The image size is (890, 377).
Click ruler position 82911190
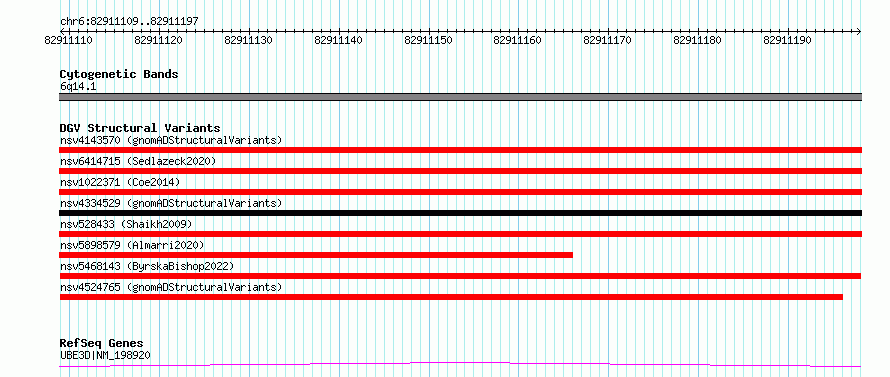[x=787, y=40]
